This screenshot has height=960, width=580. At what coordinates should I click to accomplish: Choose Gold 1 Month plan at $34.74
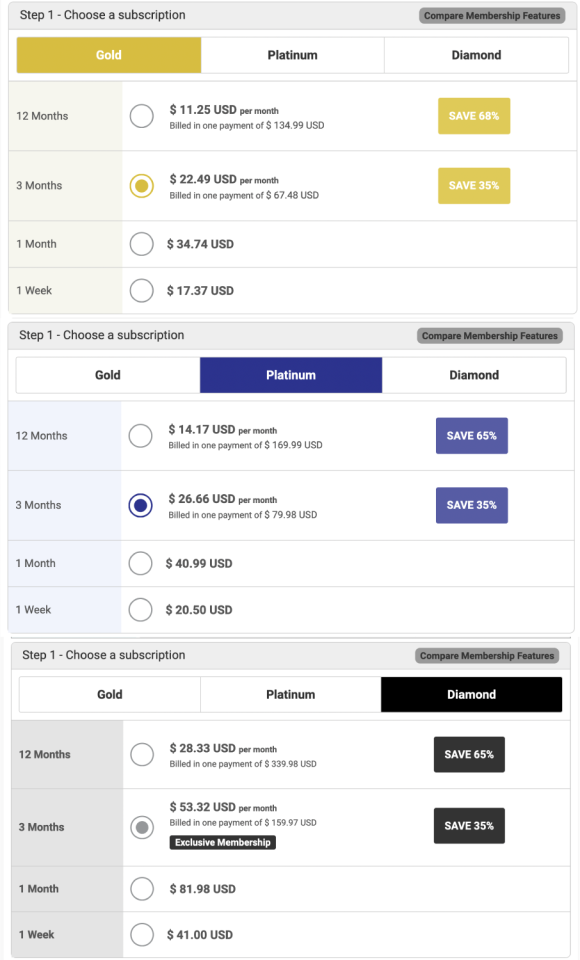pos(141,244)
